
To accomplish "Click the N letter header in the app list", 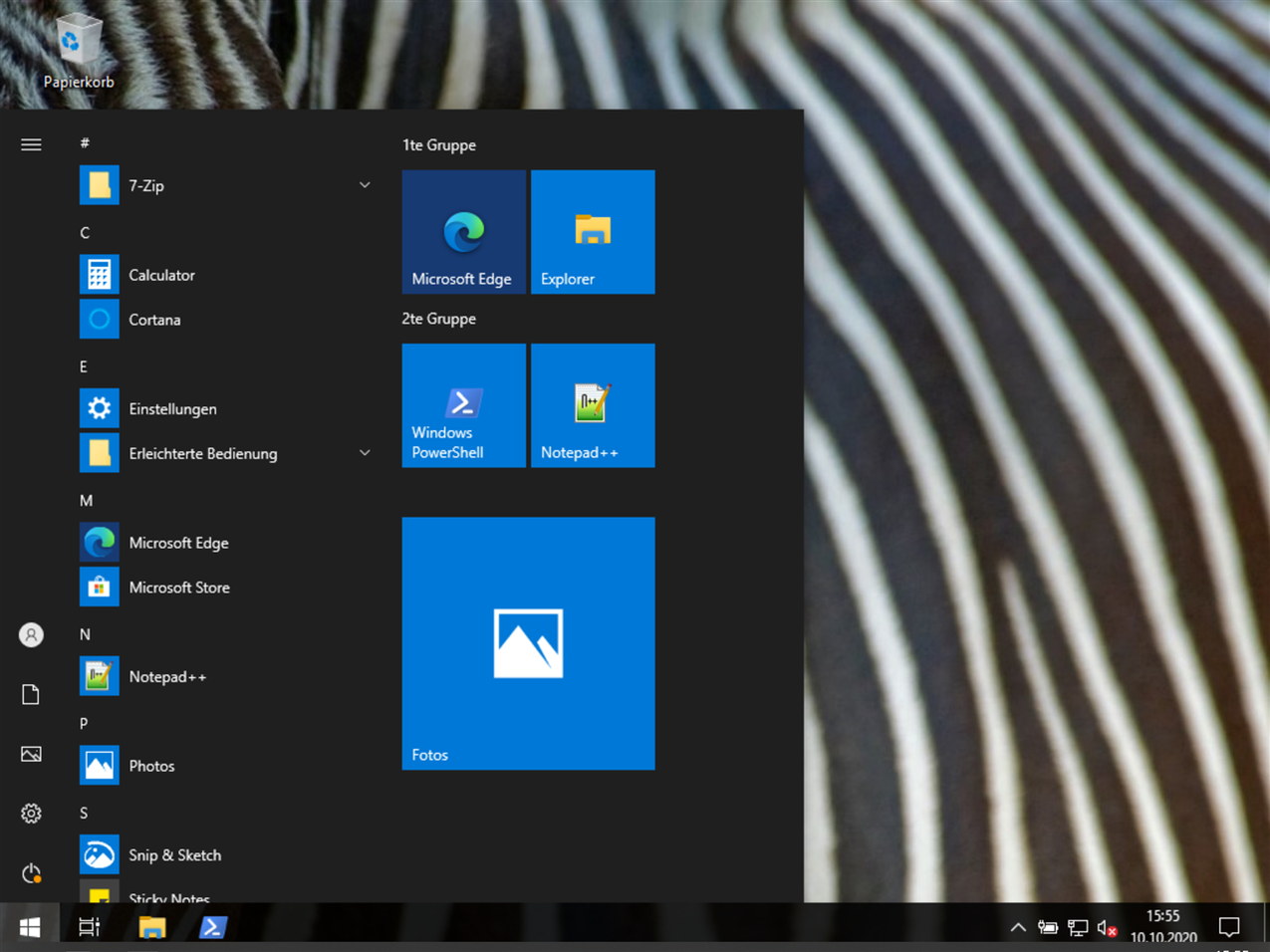I will click(85, 634).
